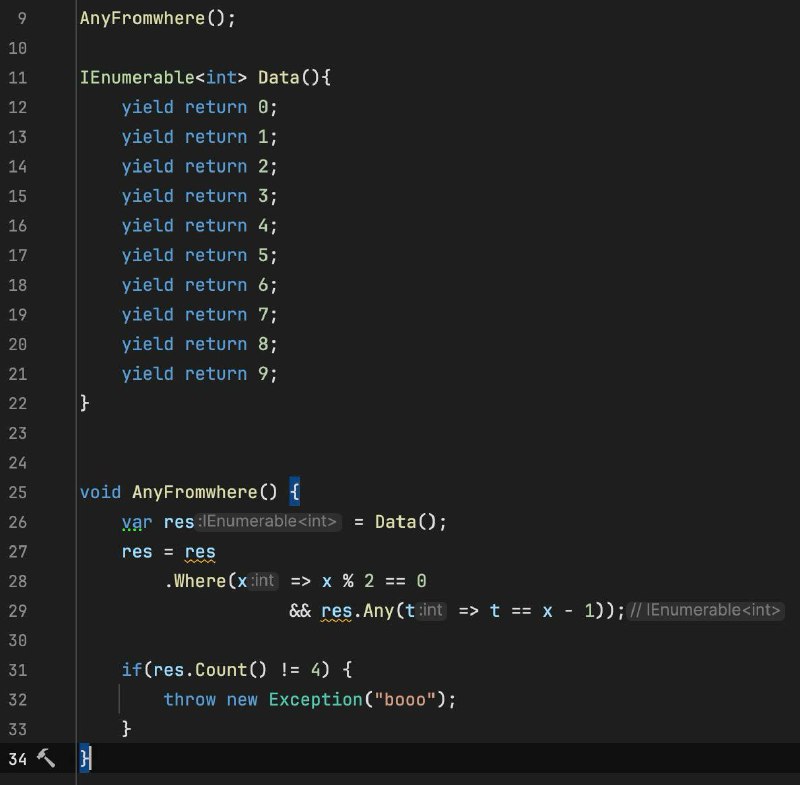800x785 pixels.
Task: Click the Data() call on line 26
Action: (x=406, y=522)
